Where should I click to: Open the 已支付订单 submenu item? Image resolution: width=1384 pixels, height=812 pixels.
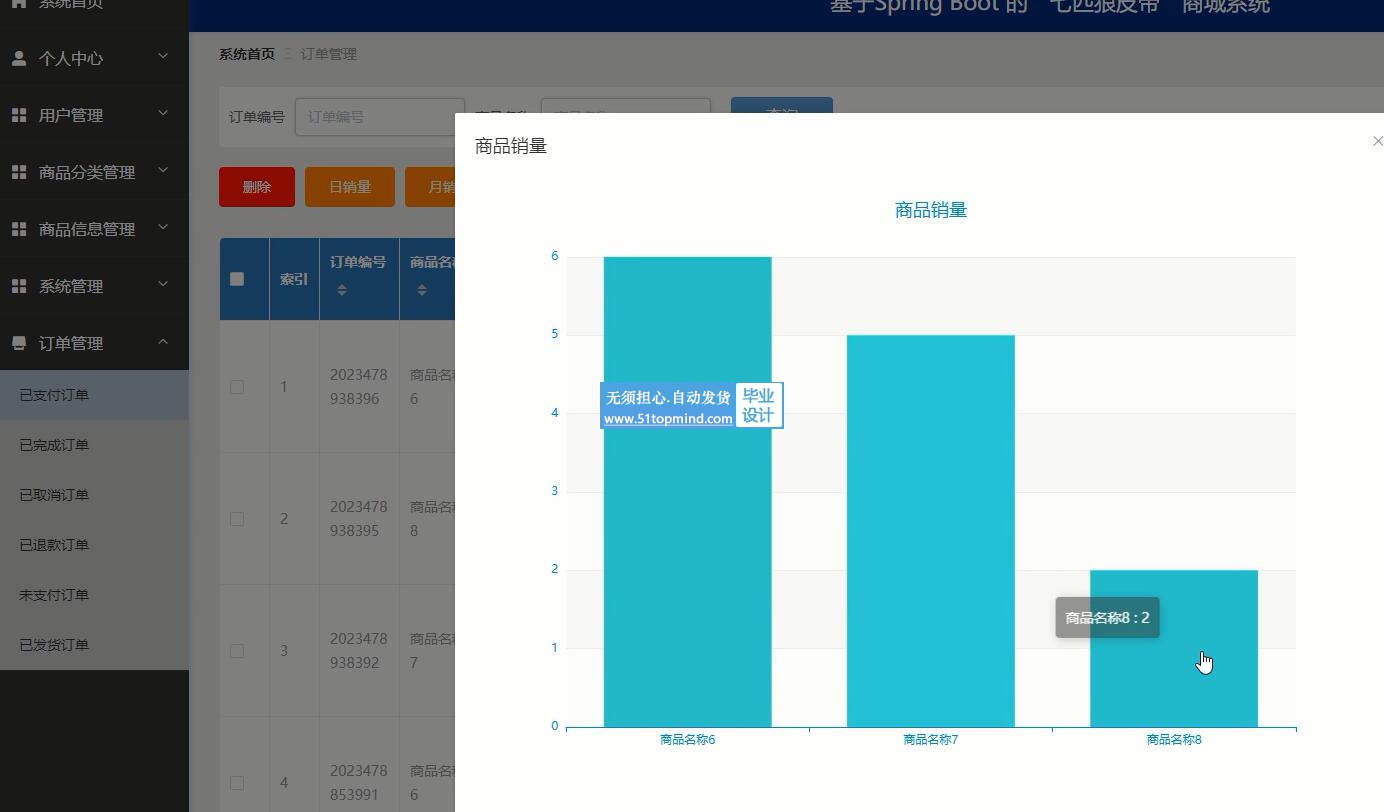click(x=94, y=395)
